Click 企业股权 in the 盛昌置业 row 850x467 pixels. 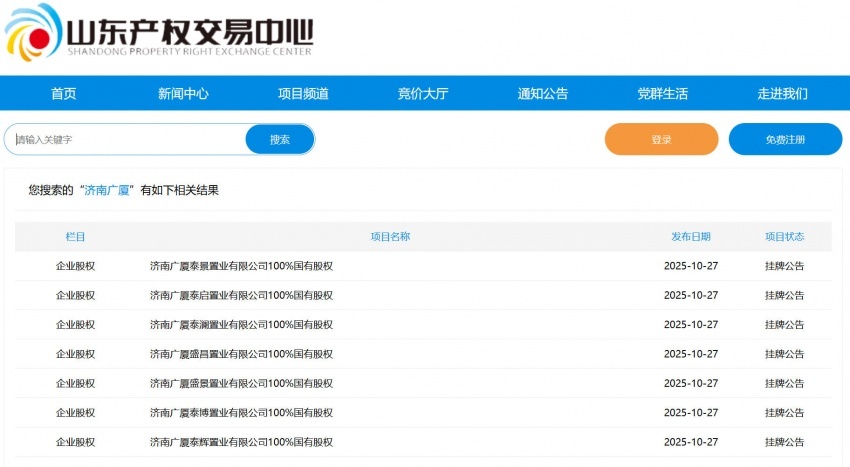tap(75, 354)
